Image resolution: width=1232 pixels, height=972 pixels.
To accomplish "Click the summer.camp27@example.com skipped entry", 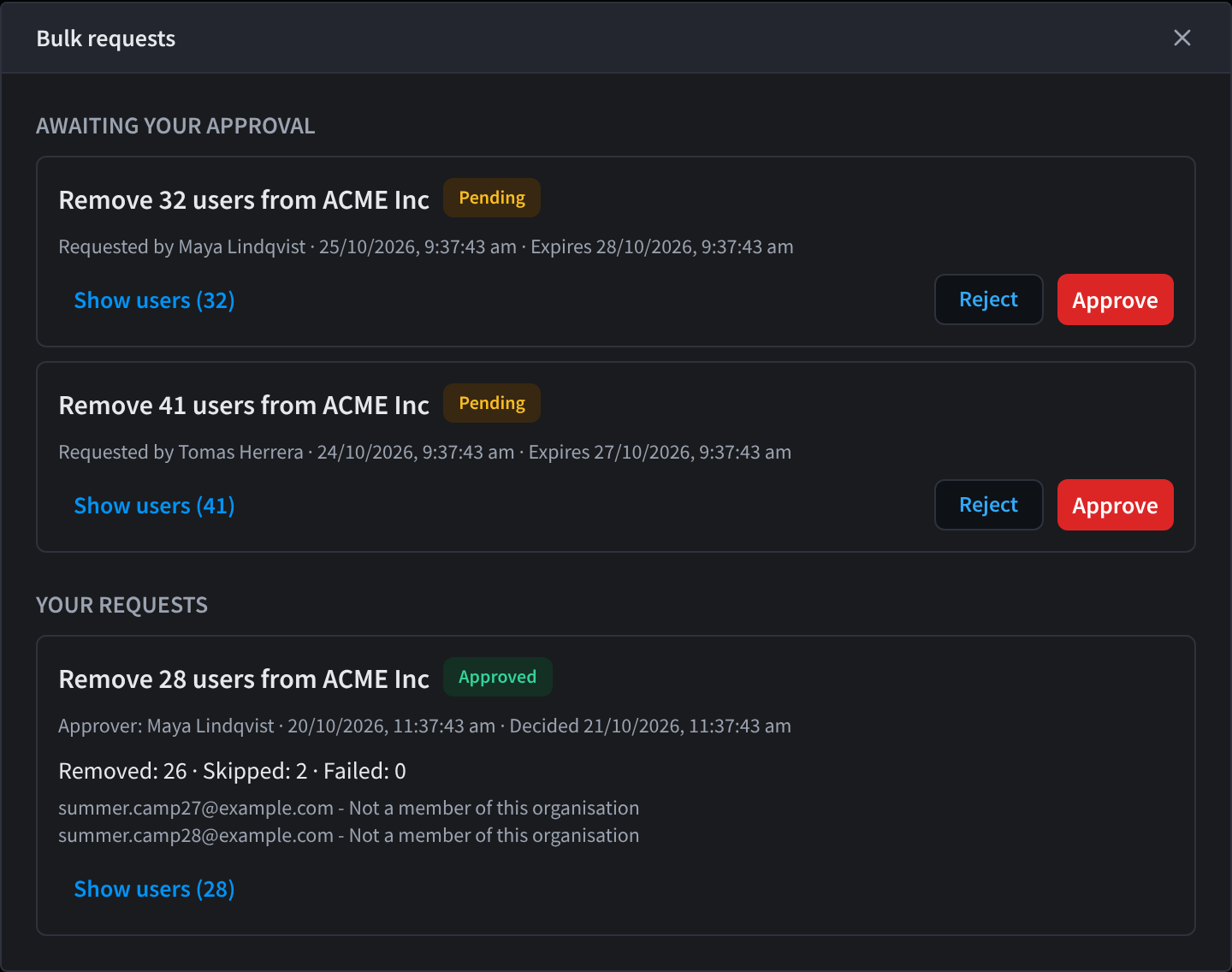I will pyautogui.click(x=348, y=809).
